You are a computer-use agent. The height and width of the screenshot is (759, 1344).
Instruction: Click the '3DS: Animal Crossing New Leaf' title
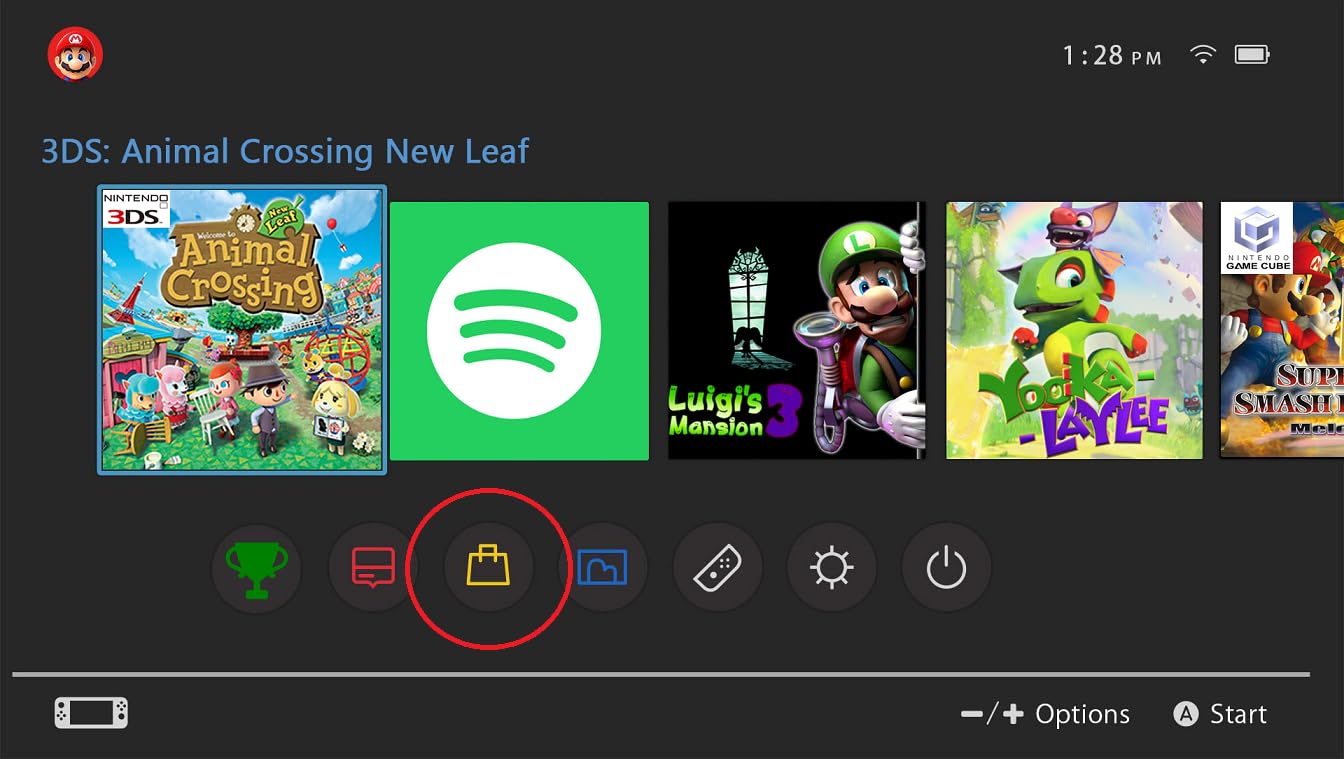(285, 151)
